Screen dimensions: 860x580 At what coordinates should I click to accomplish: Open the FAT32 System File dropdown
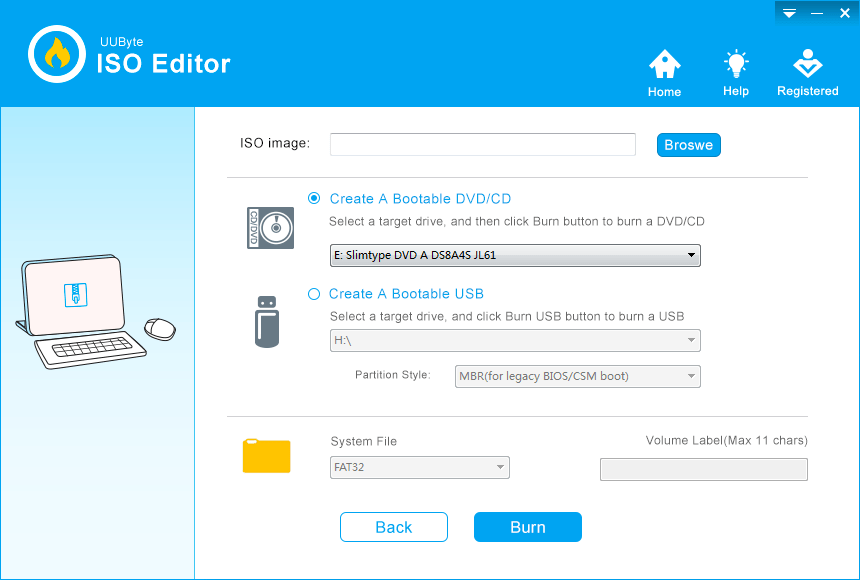point(420,468)
